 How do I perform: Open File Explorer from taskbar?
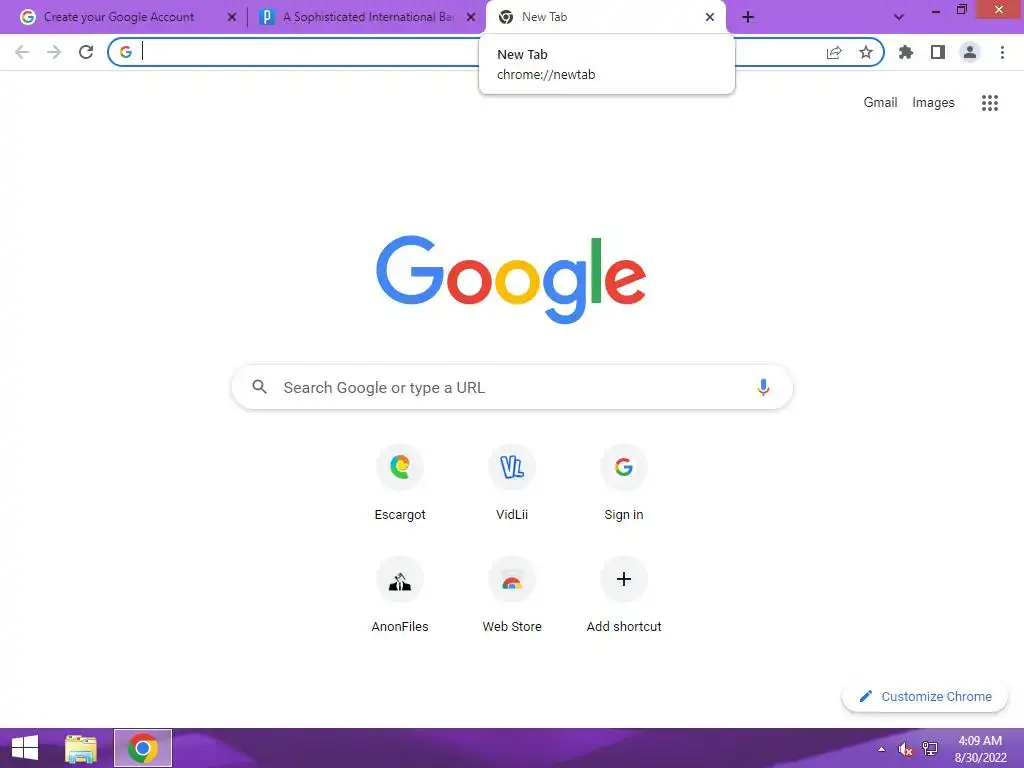coord(81,748)
